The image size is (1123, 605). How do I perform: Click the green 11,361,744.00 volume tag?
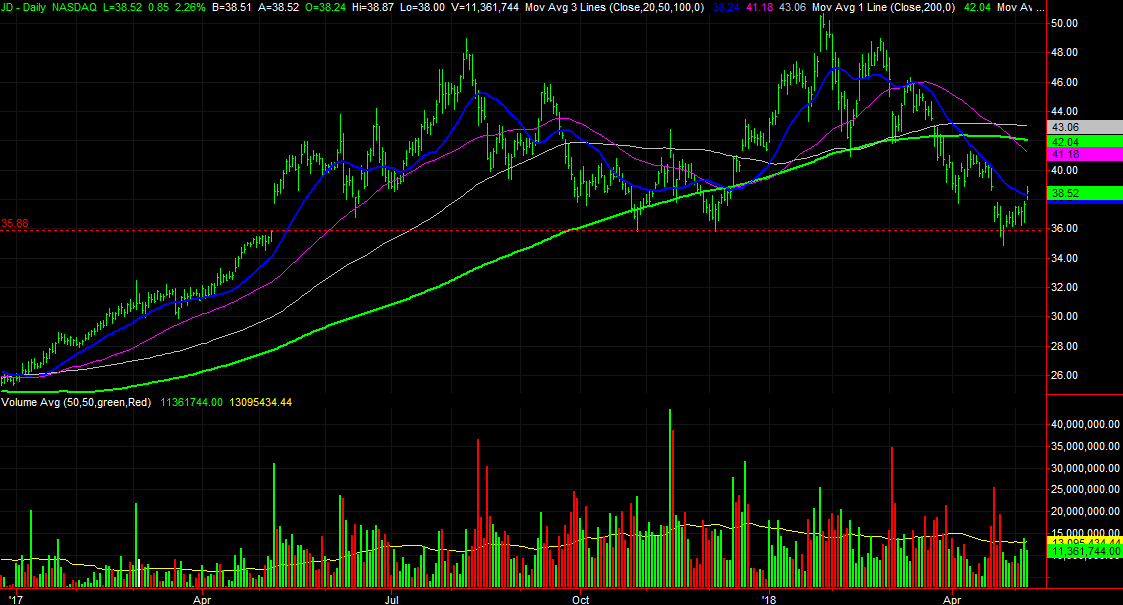point(1084,552)
